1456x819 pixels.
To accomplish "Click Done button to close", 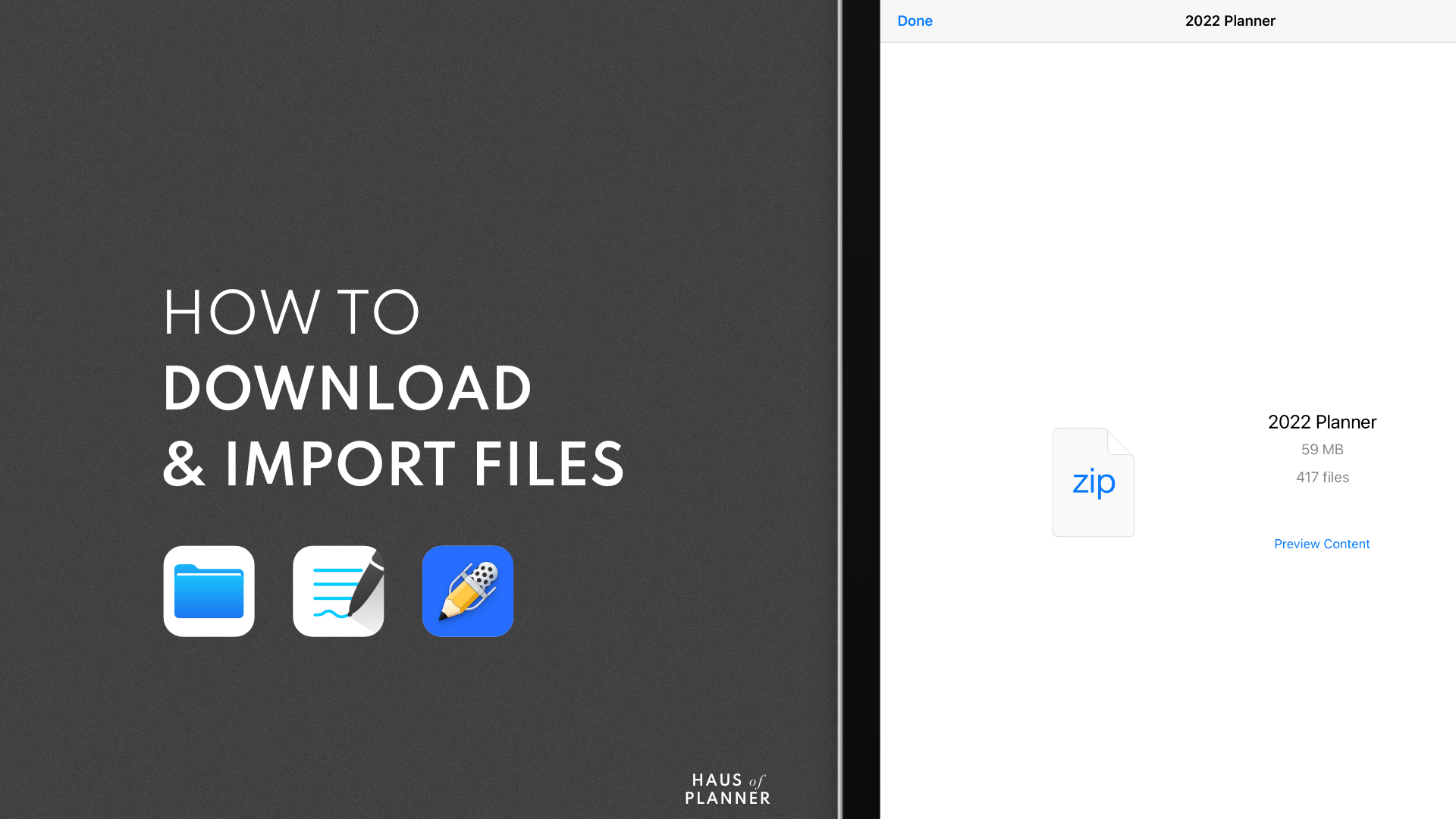I will 914,20.
